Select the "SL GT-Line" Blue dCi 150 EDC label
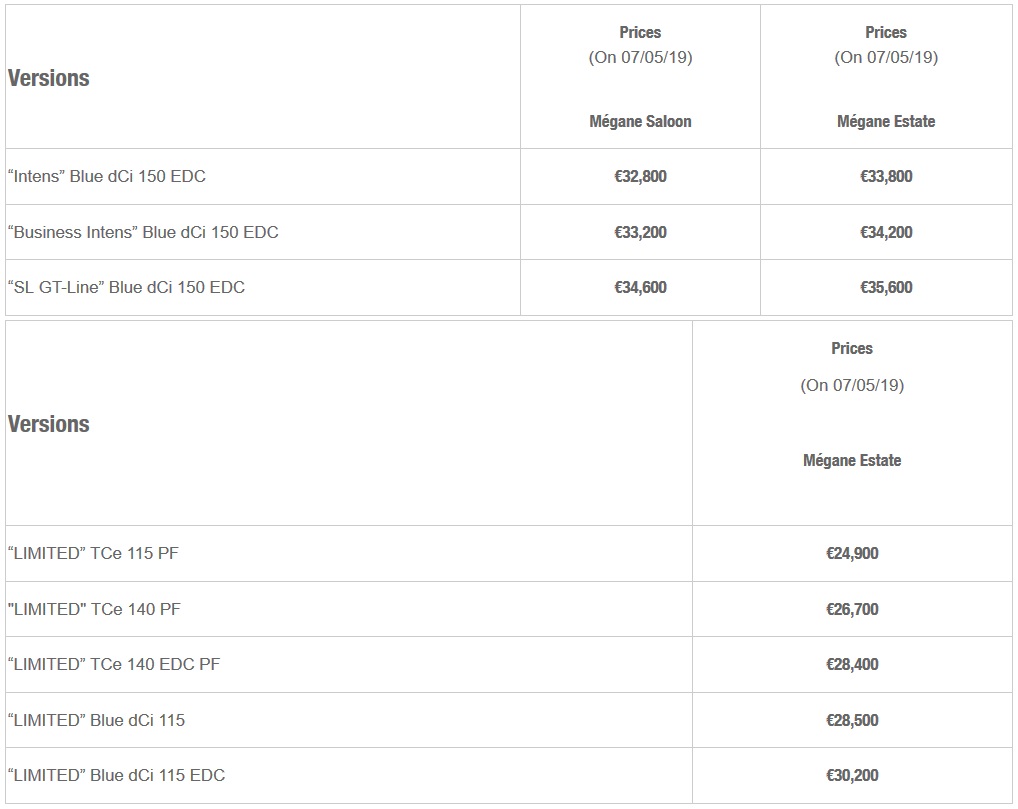The width and height of the screenshot is (1018, 809). 126,287
